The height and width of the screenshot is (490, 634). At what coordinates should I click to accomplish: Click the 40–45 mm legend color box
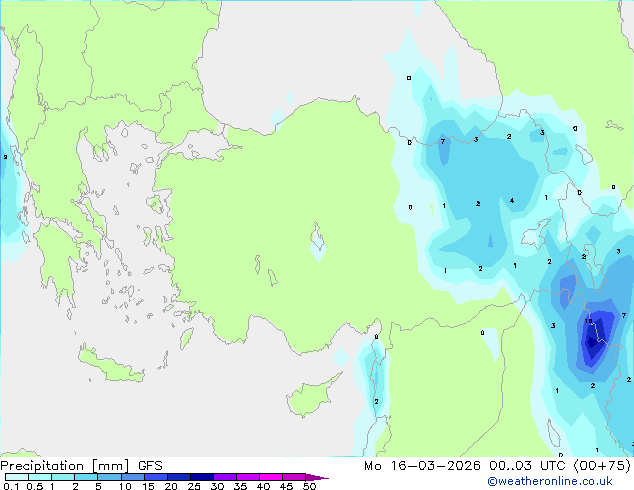coord(271,477)
